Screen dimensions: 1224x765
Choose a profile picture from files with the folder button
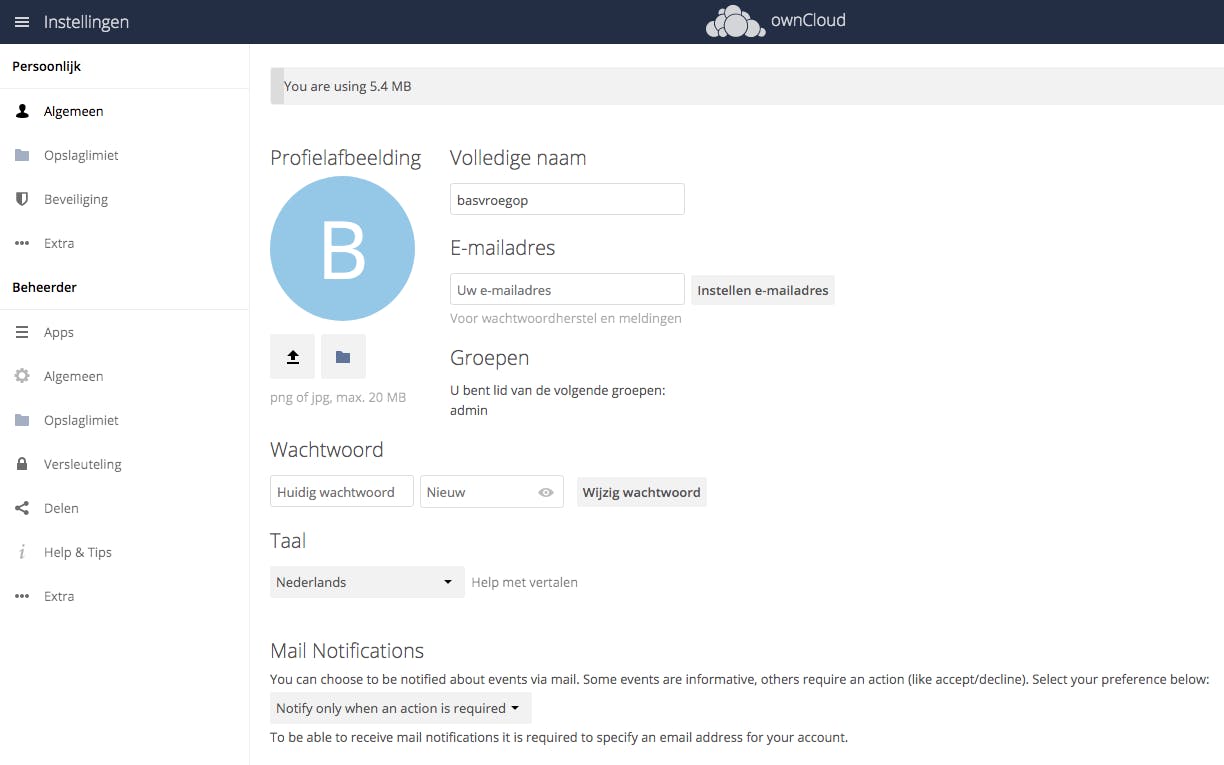pyautogui.click(x=343, y=357)
